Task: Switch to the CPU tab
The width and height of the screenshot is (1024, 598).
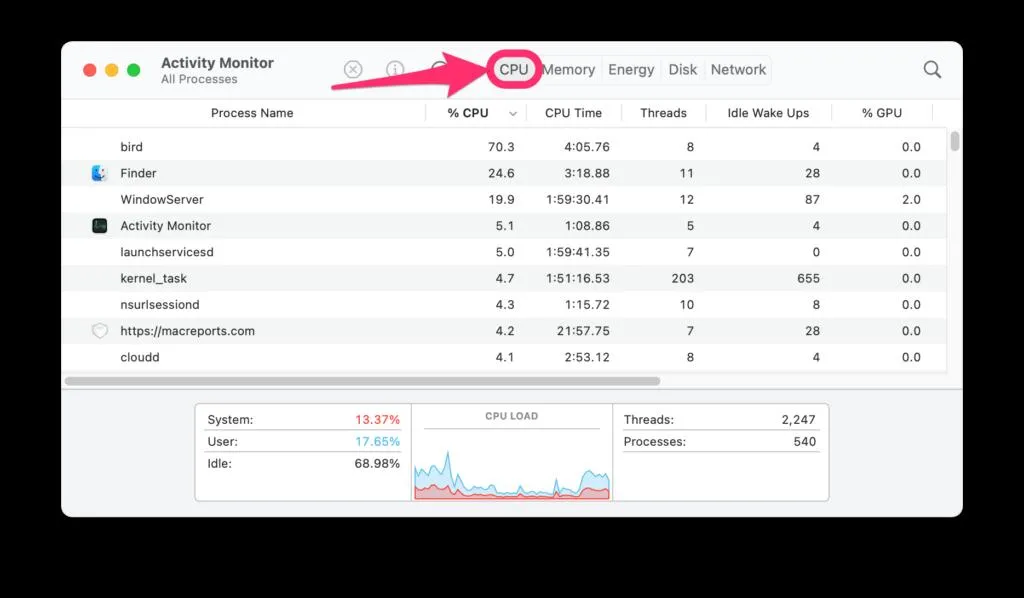Action: coord(513,69)
